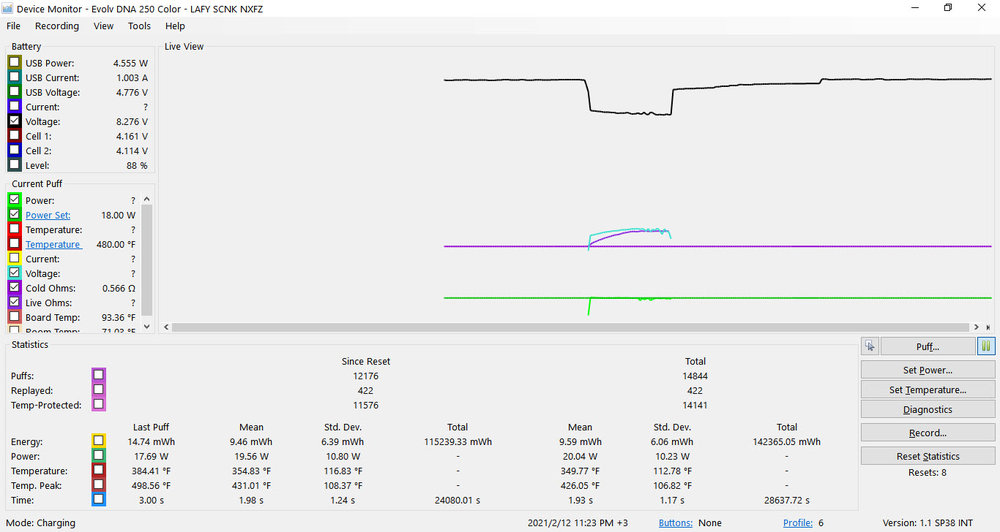Click the cursor icon left of Puff button
Image resolution: width=1000 pixels, height=532 pixels.
pos(870,346)
